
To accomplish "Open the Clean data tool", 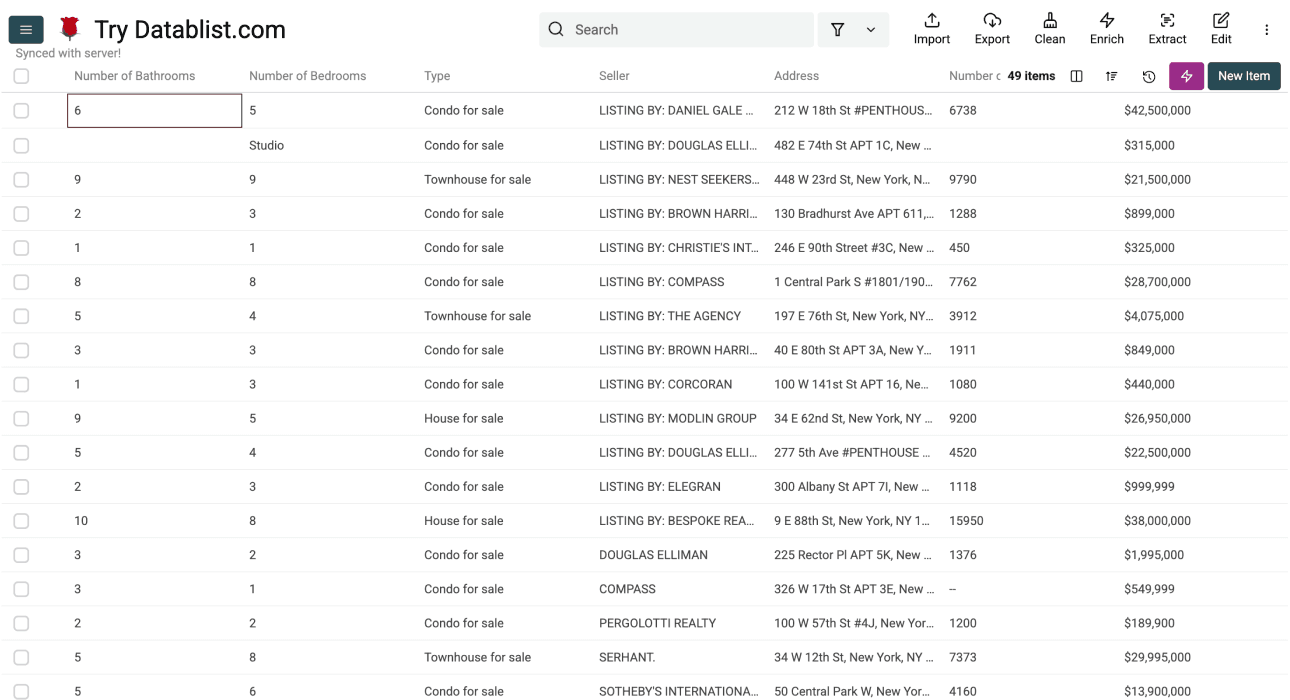I will pyautogui.click(x=1049, y=29).
